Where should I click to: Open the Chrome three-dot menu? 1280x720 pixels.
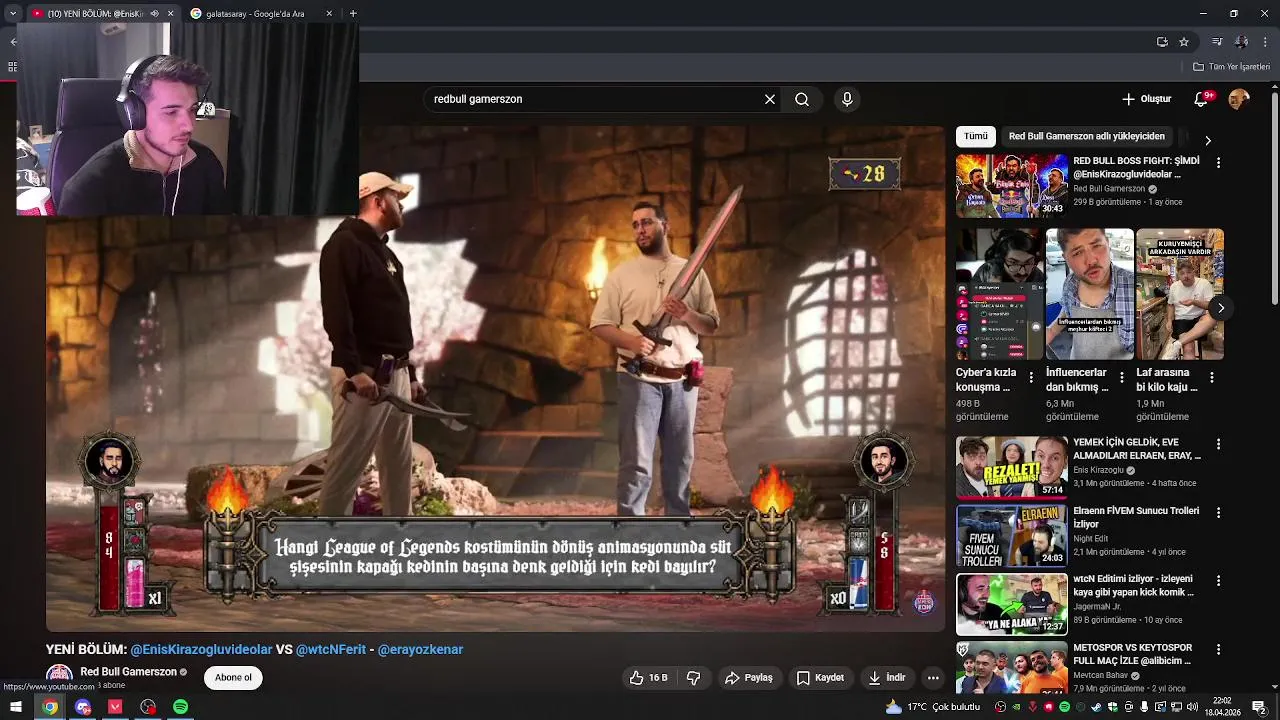tap(1266, 42)
